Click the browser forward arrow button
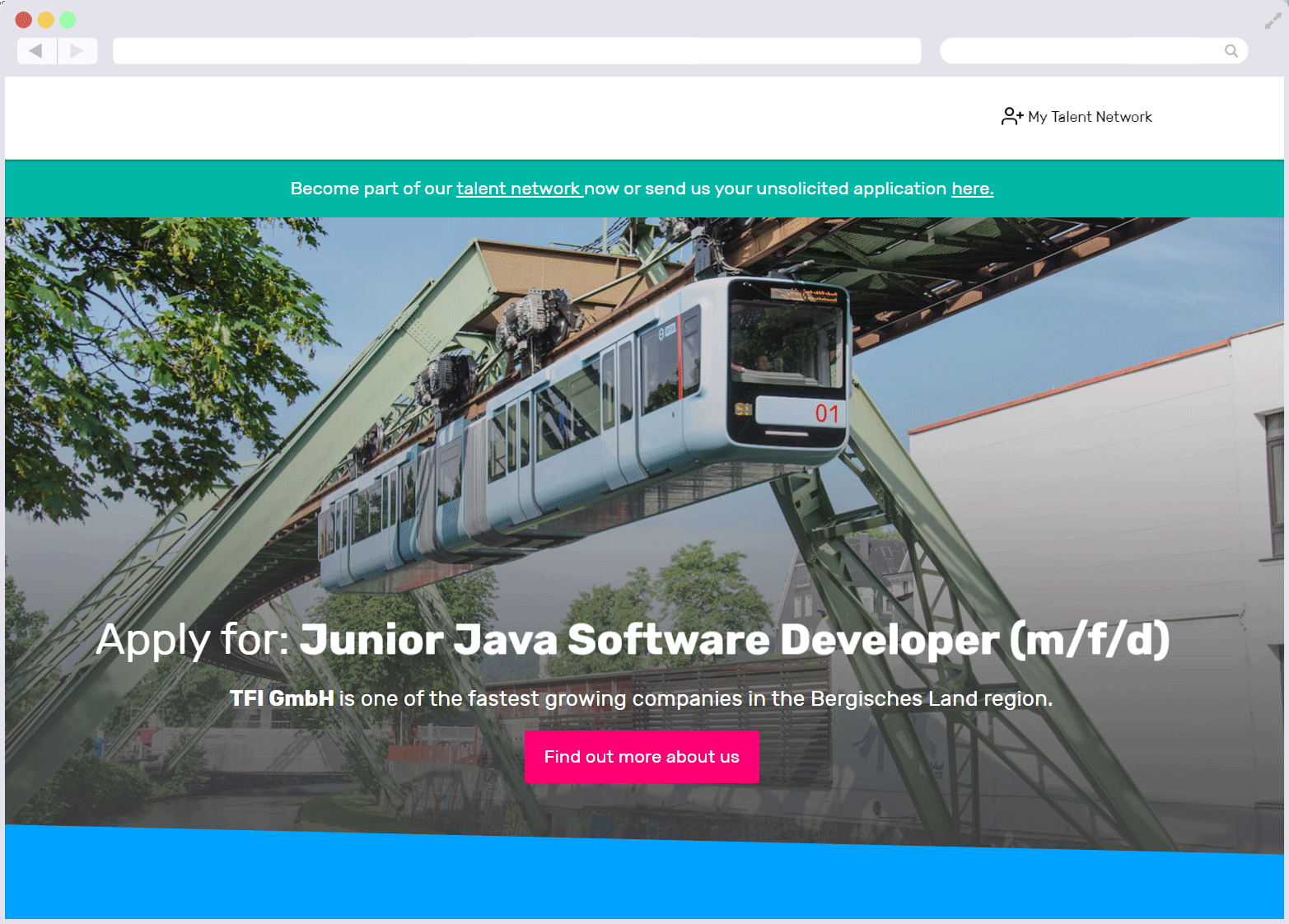1289x924 pixels. [77, 51]
